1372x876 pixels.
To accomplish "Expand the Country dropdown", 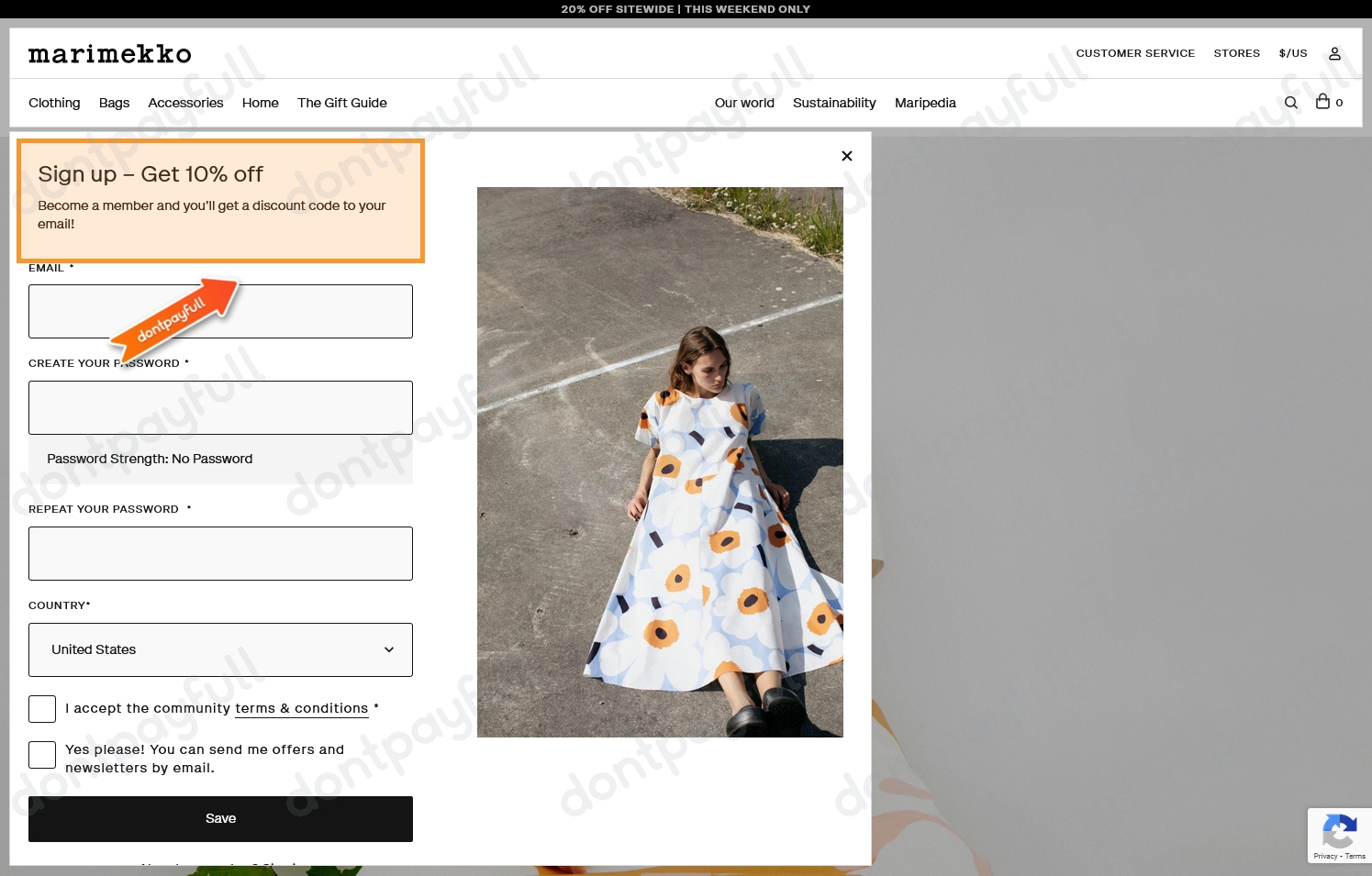I will (220, 649).
